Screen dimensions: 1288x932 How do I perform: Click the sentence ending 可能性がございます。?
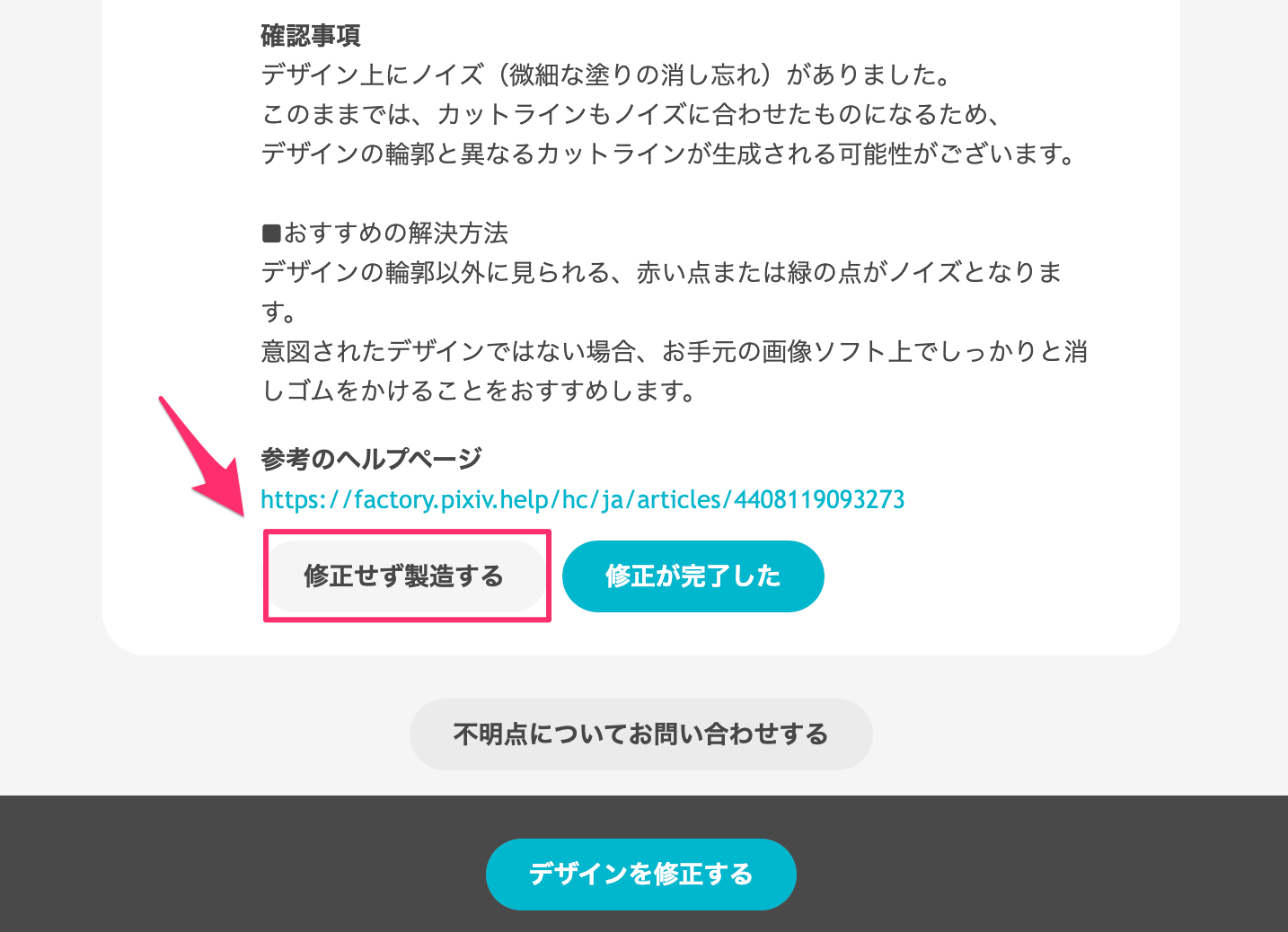(x=670, y=154)
